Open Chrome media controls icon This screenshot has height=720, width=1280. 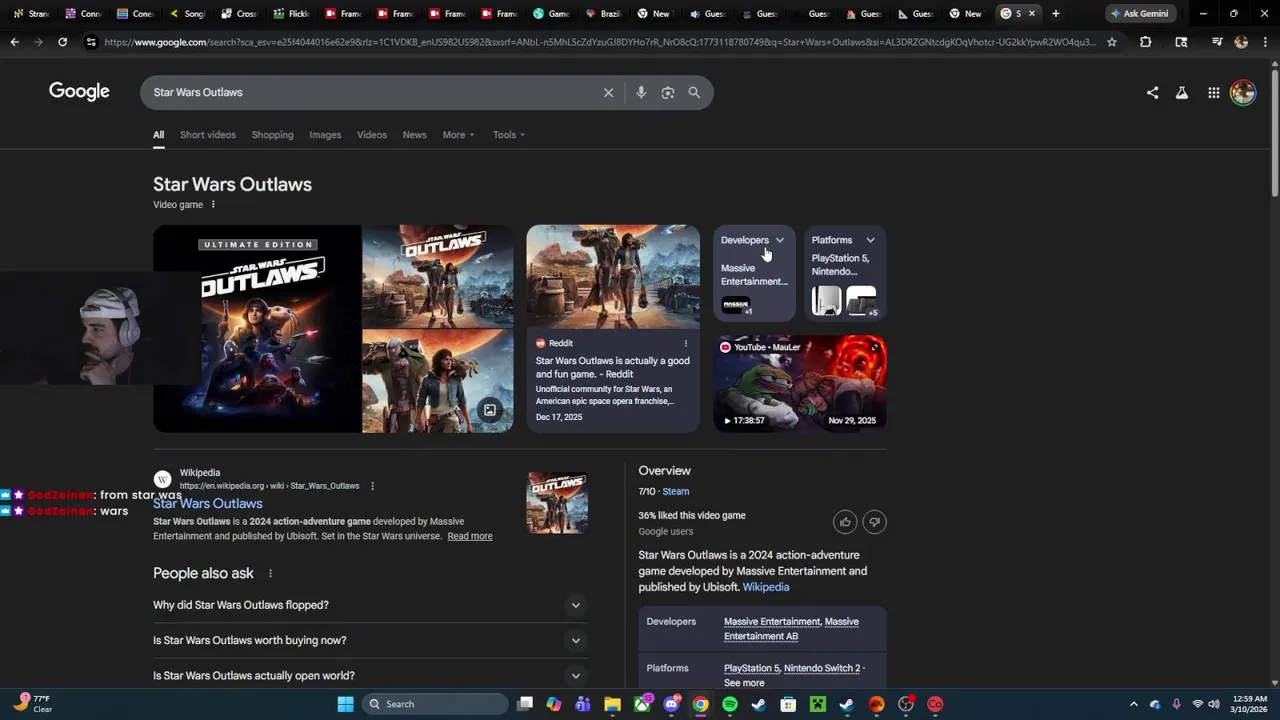tap(1217, 42)
